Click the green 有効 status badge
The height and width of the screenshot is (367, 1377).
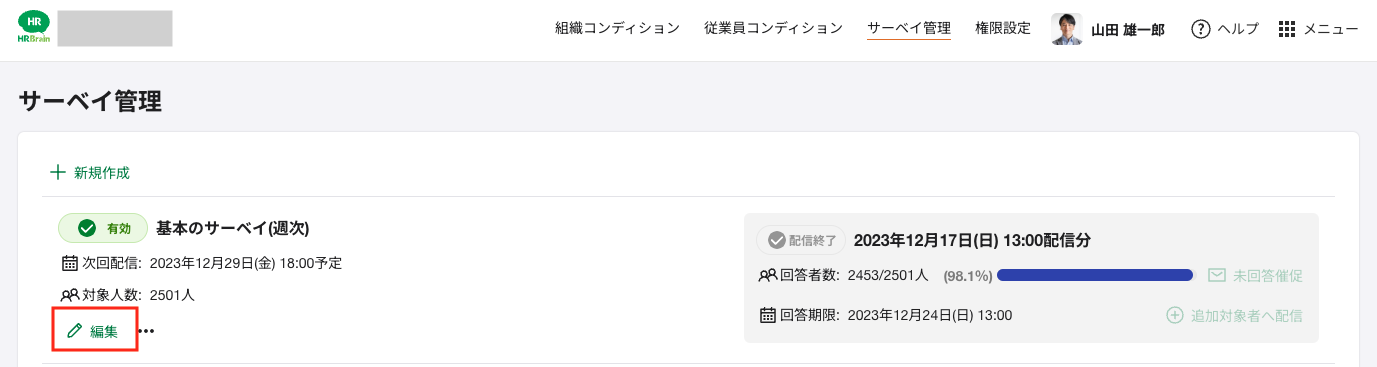(103, 228)
